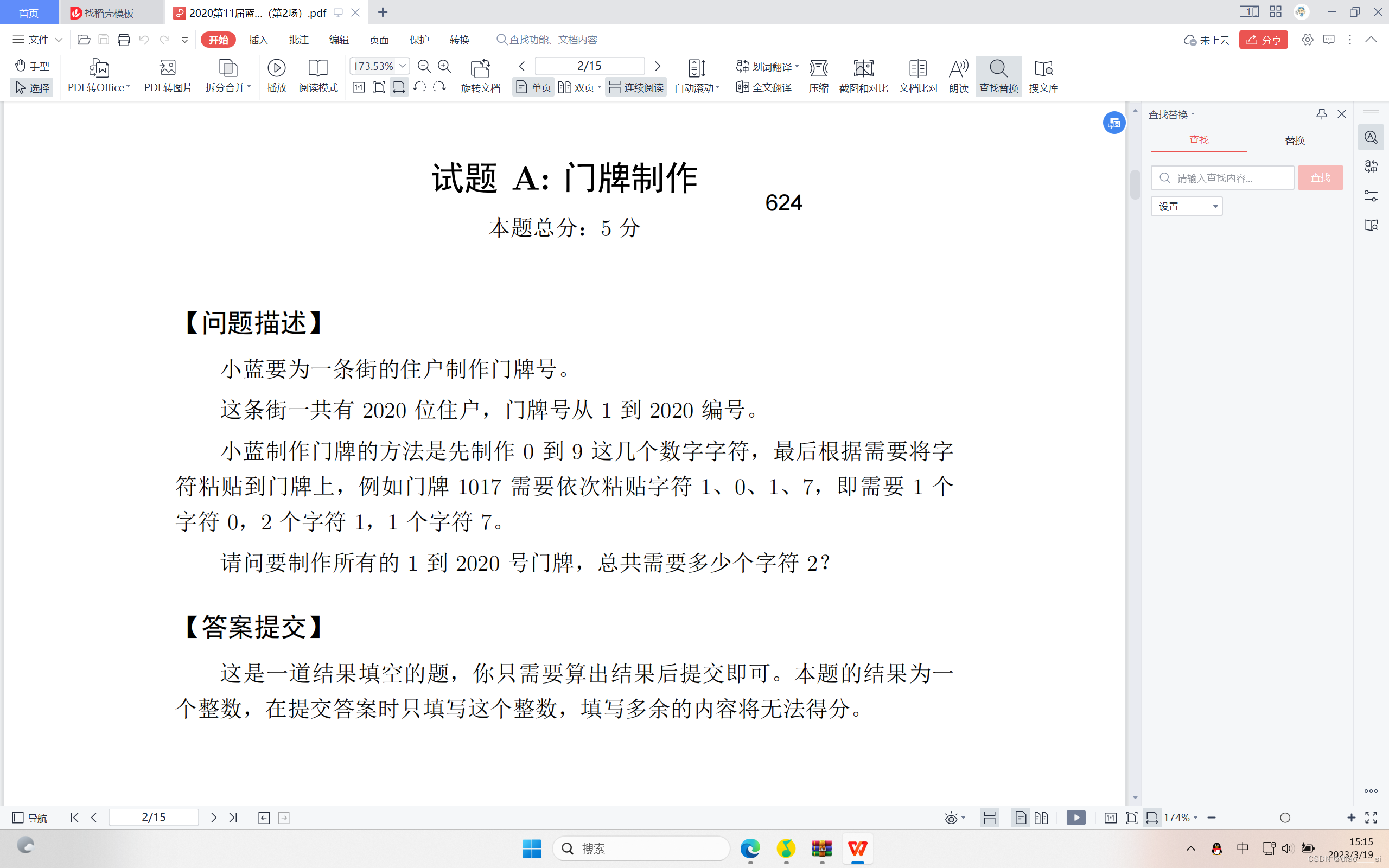Enable the Hand tool mode
1389x868 pixels.
point(32,66)
